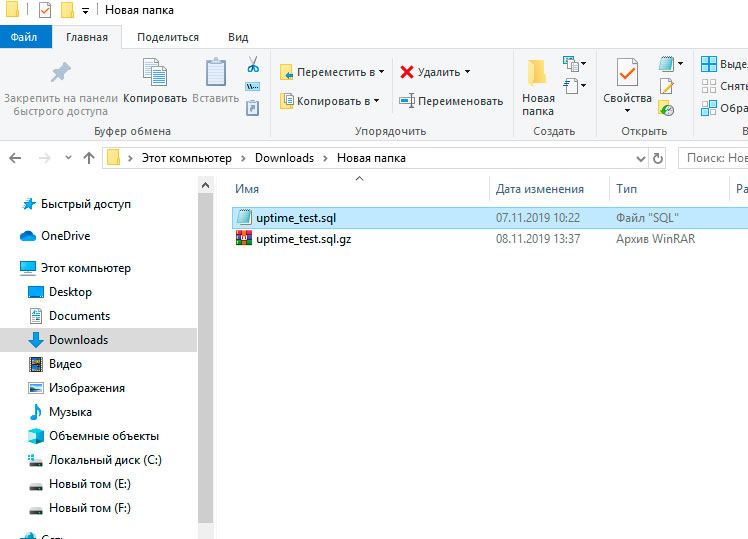The image size is (748, 539).
Task: Expand Easy access dropdown
Action: (x=575, y=86)
